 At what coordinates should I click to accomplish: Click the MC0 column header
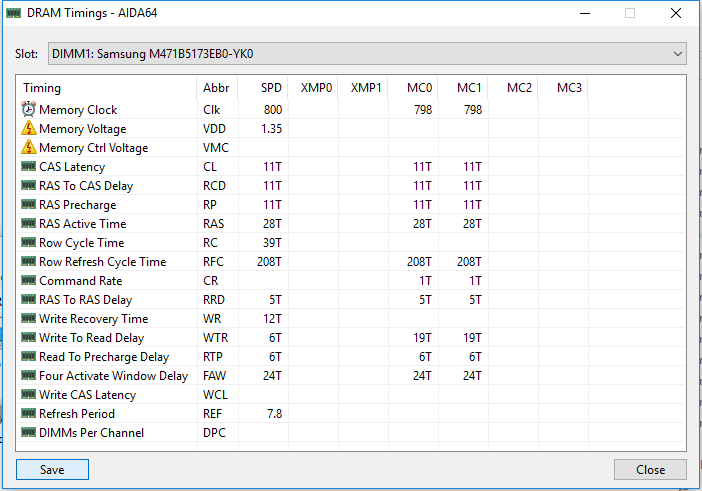(x=419, y=88)
